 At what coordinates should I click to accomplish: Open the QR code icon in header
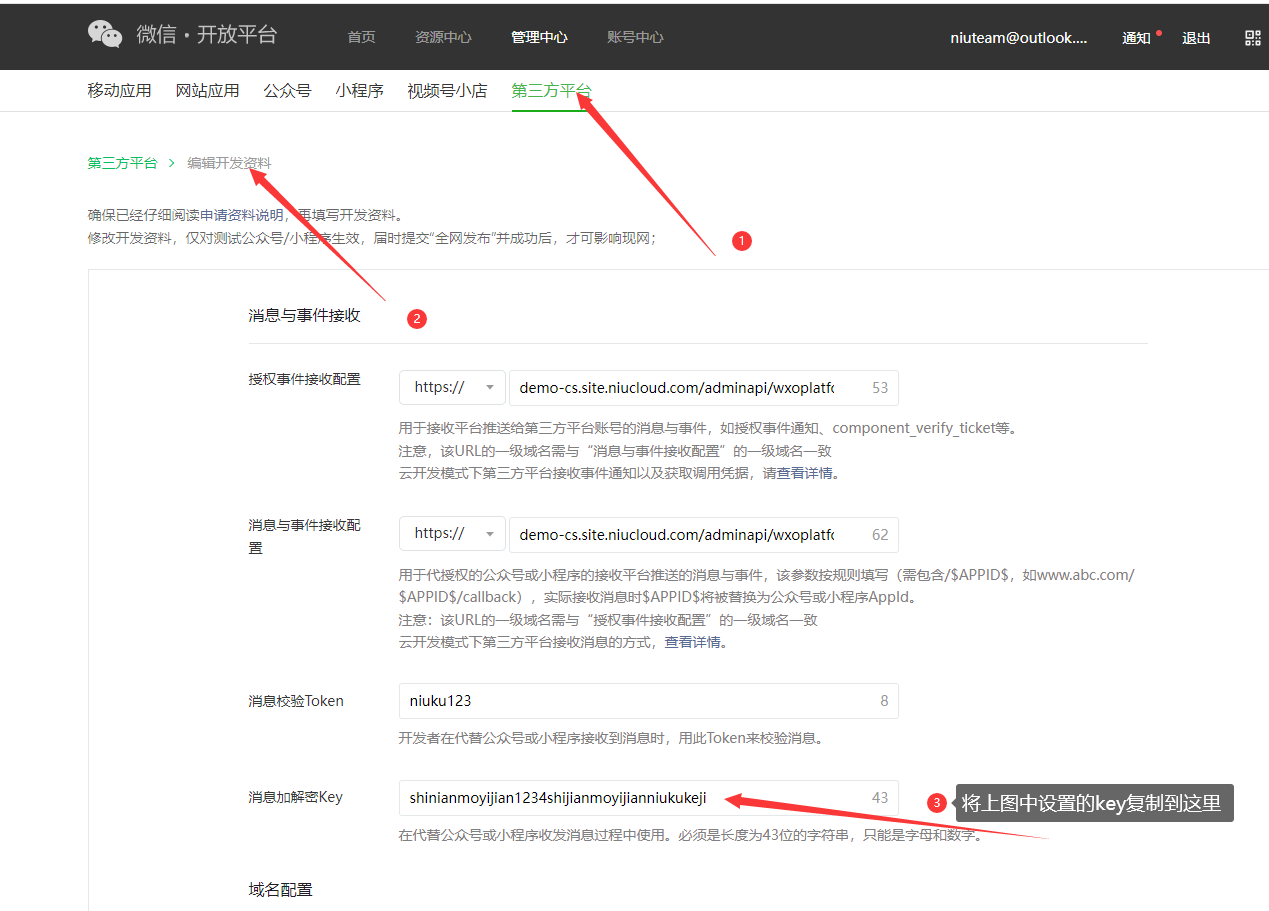tap(1252, 38)
